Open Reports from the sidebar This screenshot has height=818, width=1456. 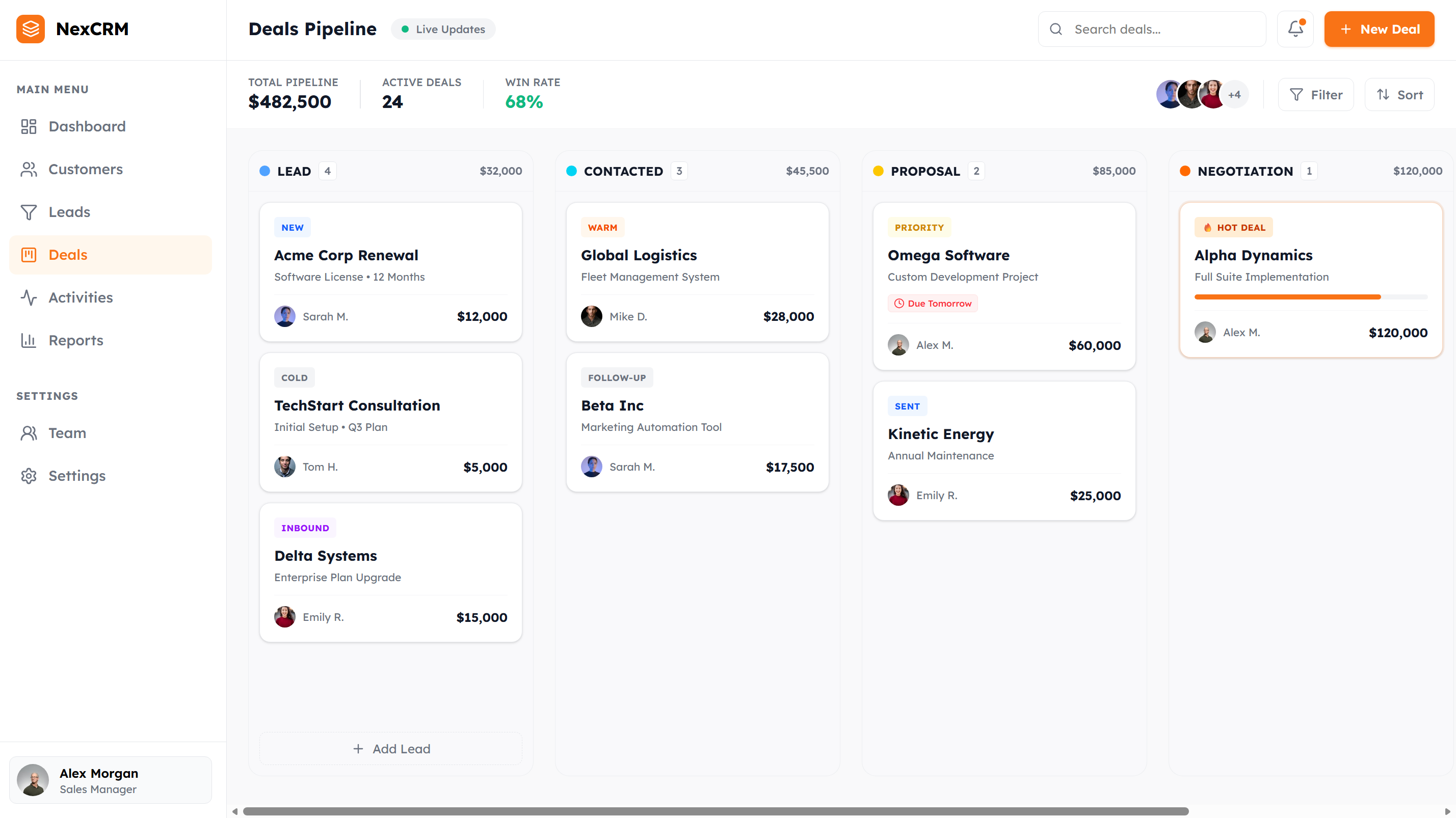(x=76, y=341)
